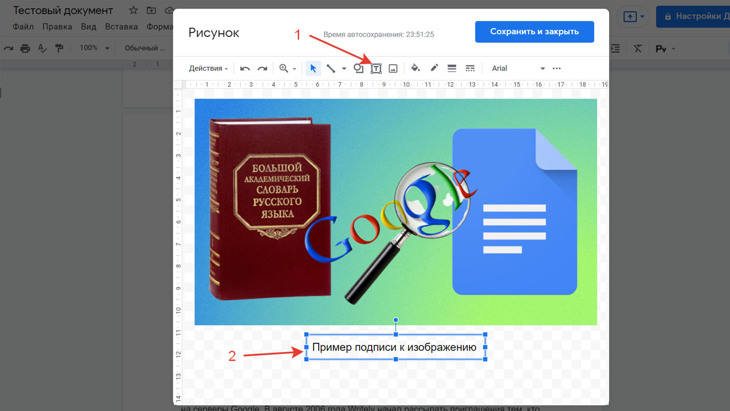Click the present-to-meeting upload icon
The height and width of the screenshot is (411, 730).
tap(630, 17)
